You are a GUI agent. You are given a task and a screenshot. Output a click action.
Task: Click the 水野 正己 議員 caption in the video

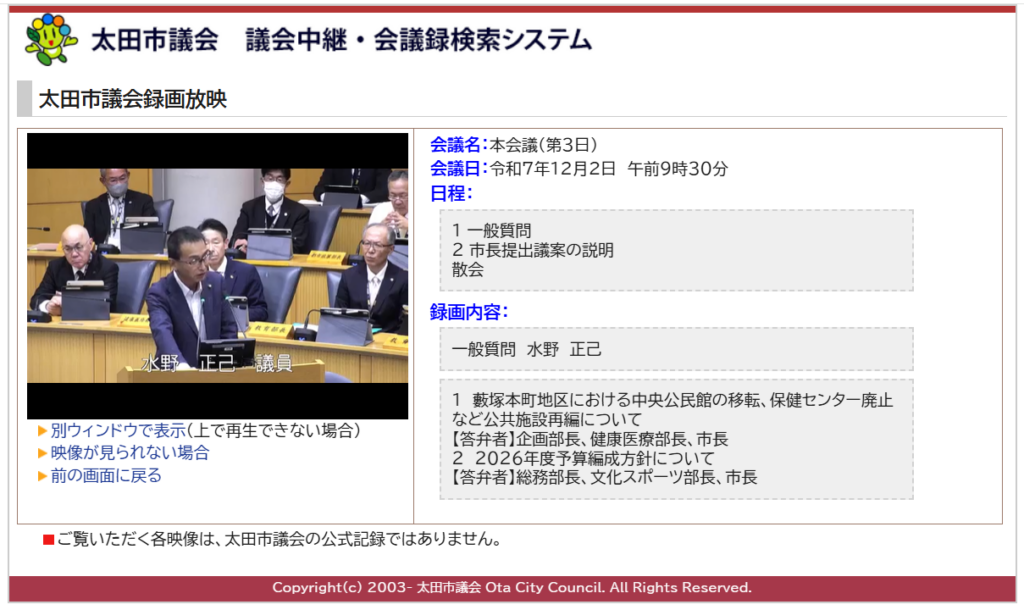click(x=217, y=363)
